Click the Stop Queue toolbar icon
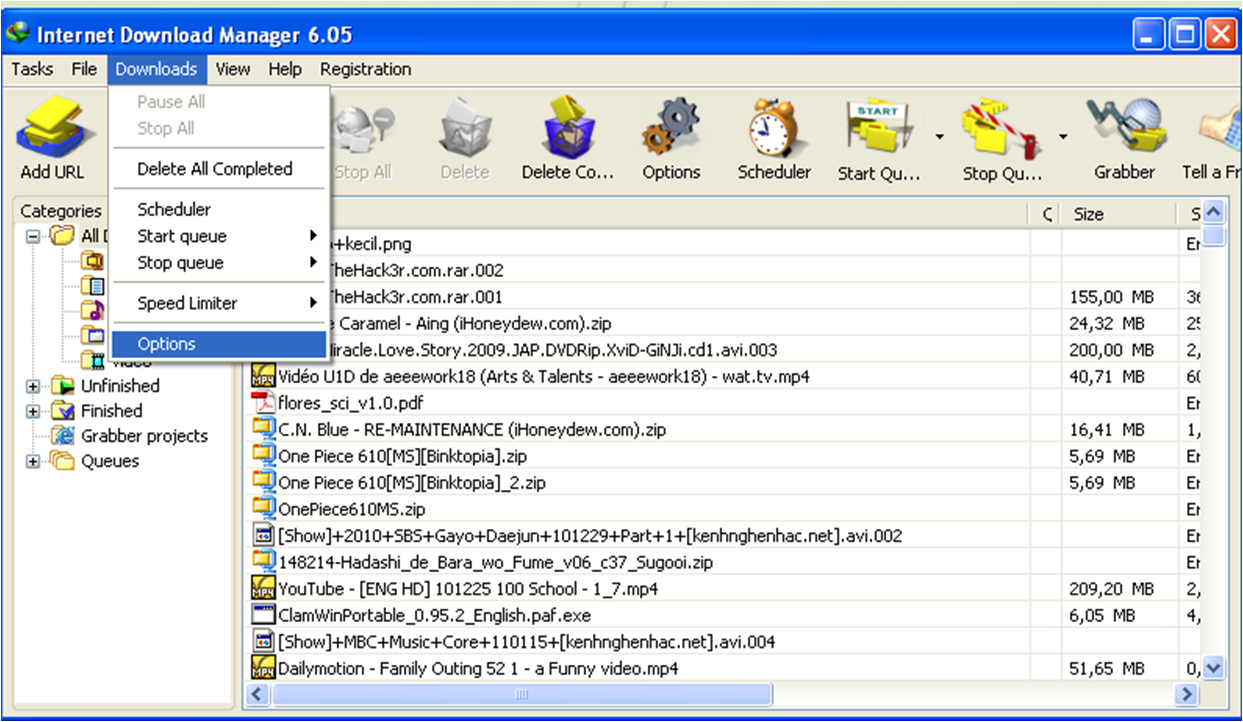 [x=1001, y=128]
